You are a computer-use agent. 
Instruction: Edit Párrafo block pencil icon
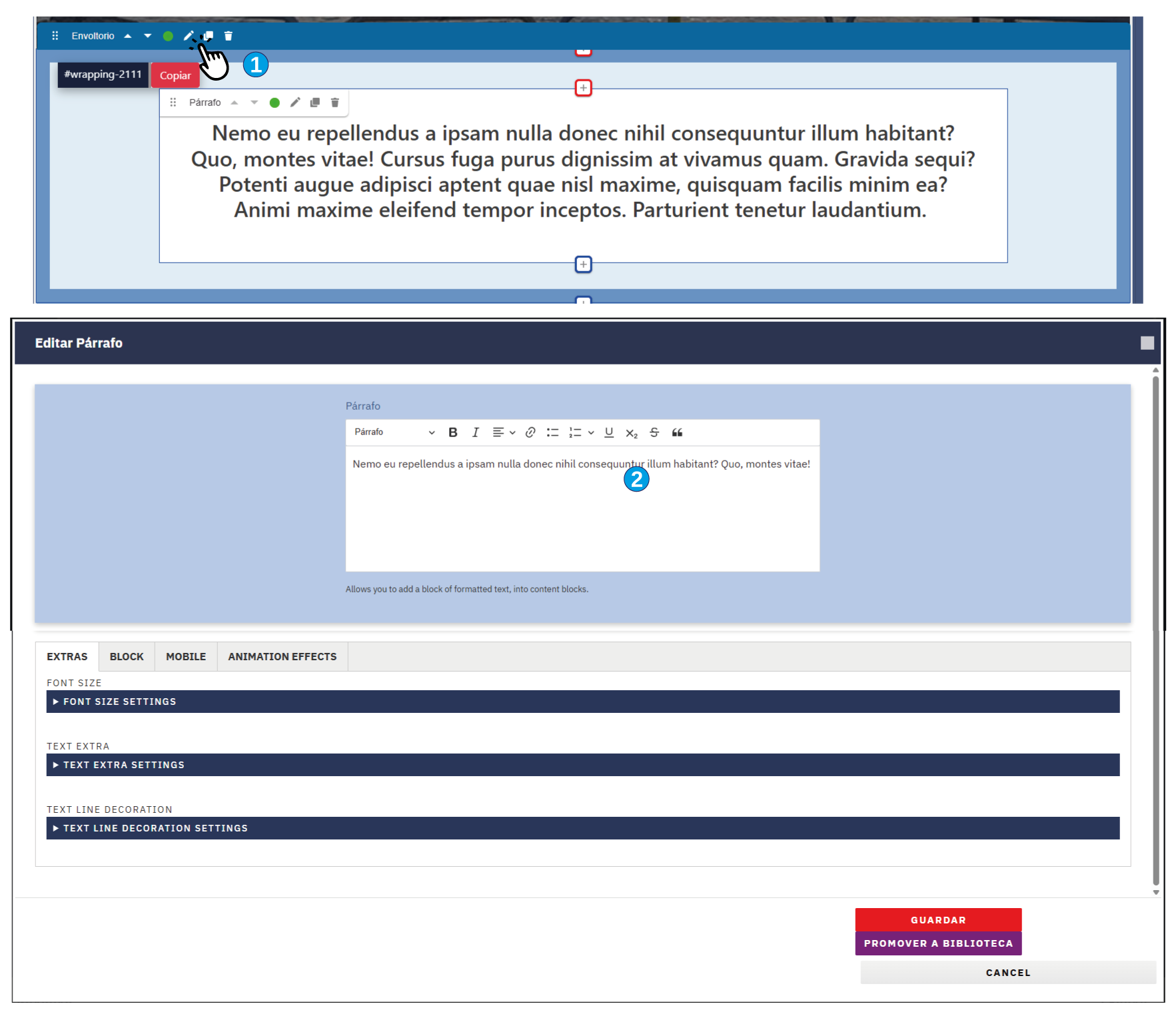pos(295,103)
